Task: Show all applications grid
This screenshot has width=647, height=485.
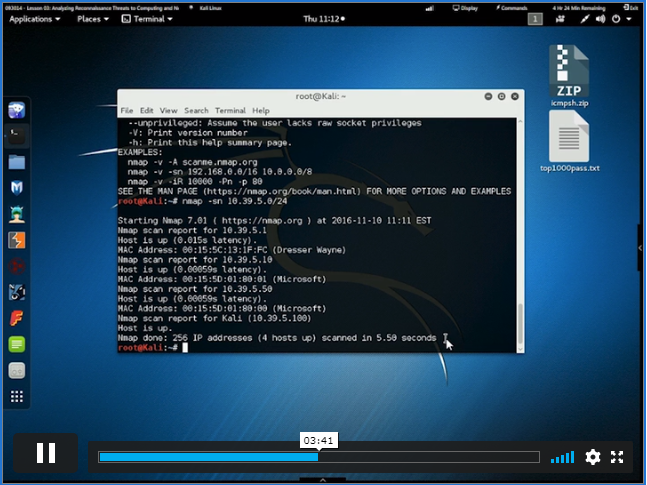Action: tap(17, 397)
